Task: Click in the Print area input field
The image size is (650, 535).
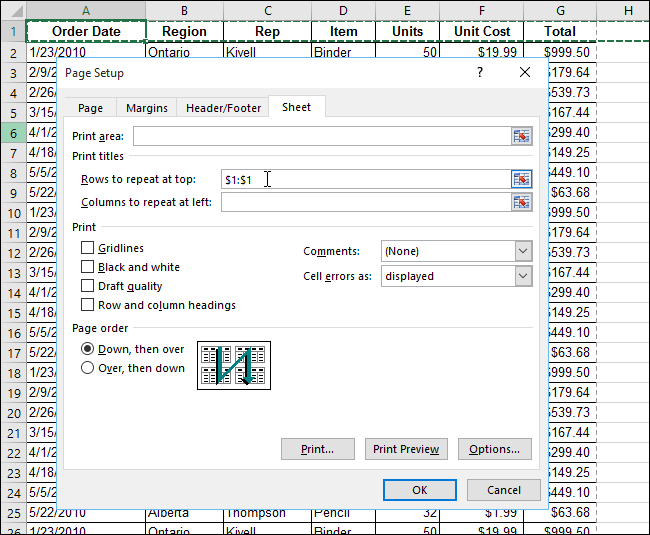Action: pos(320,136)
